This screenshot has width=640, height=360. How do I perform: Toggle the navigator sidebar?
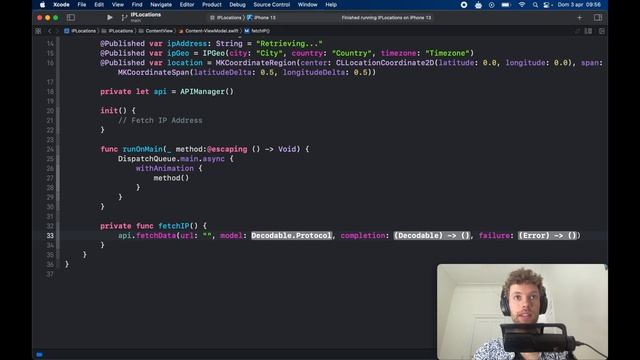click(71, 18)
